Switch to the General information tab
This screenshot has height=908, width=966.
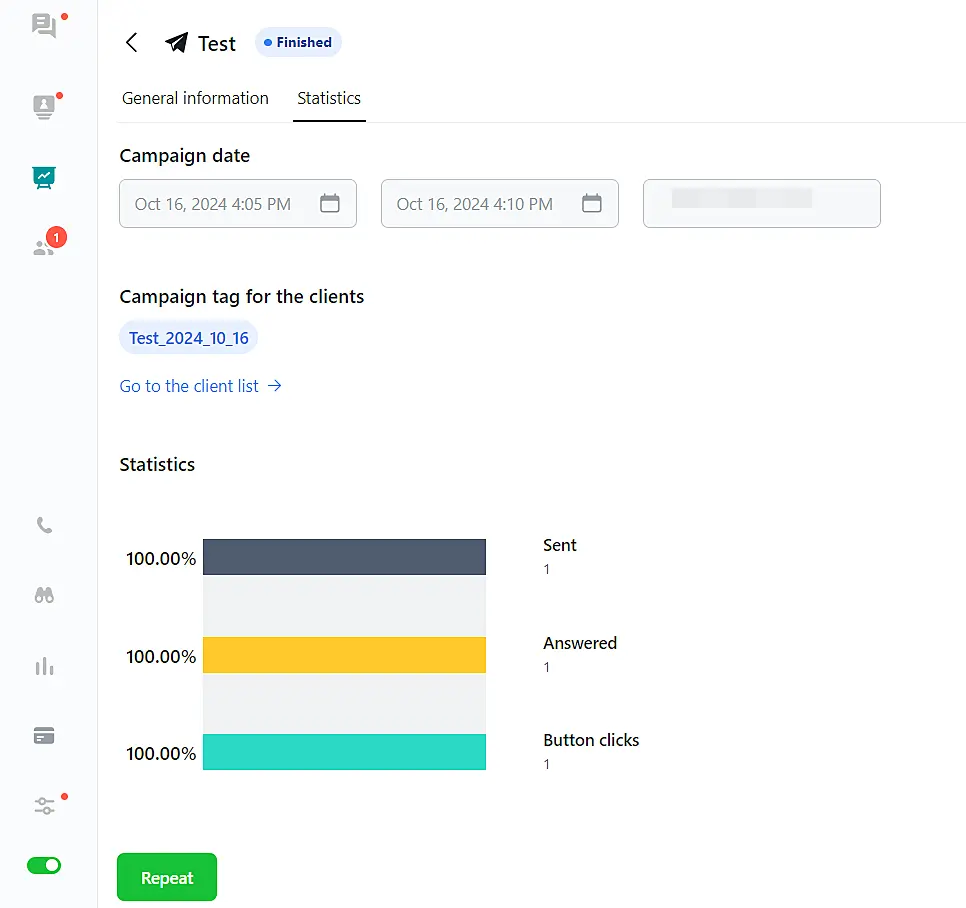195,98
